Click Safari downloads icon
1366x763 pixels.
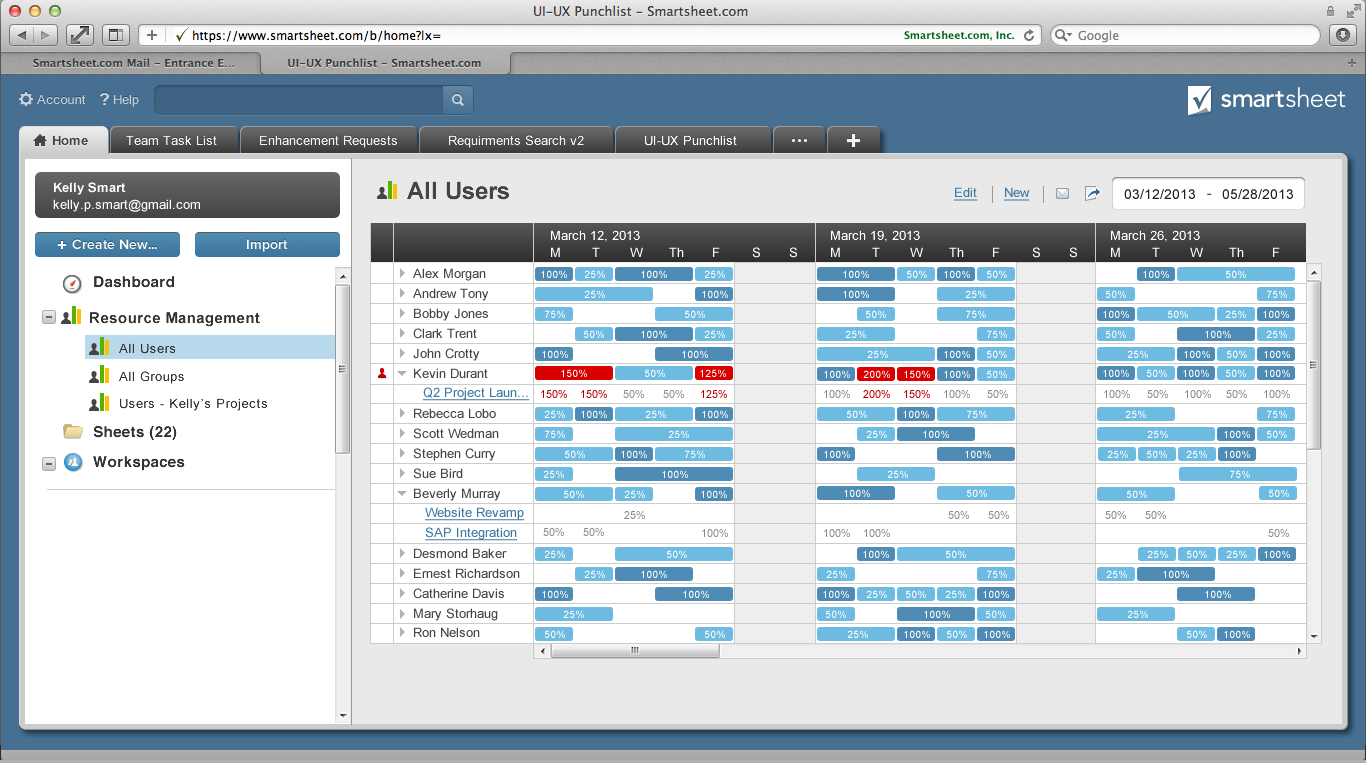point(1342,35)
